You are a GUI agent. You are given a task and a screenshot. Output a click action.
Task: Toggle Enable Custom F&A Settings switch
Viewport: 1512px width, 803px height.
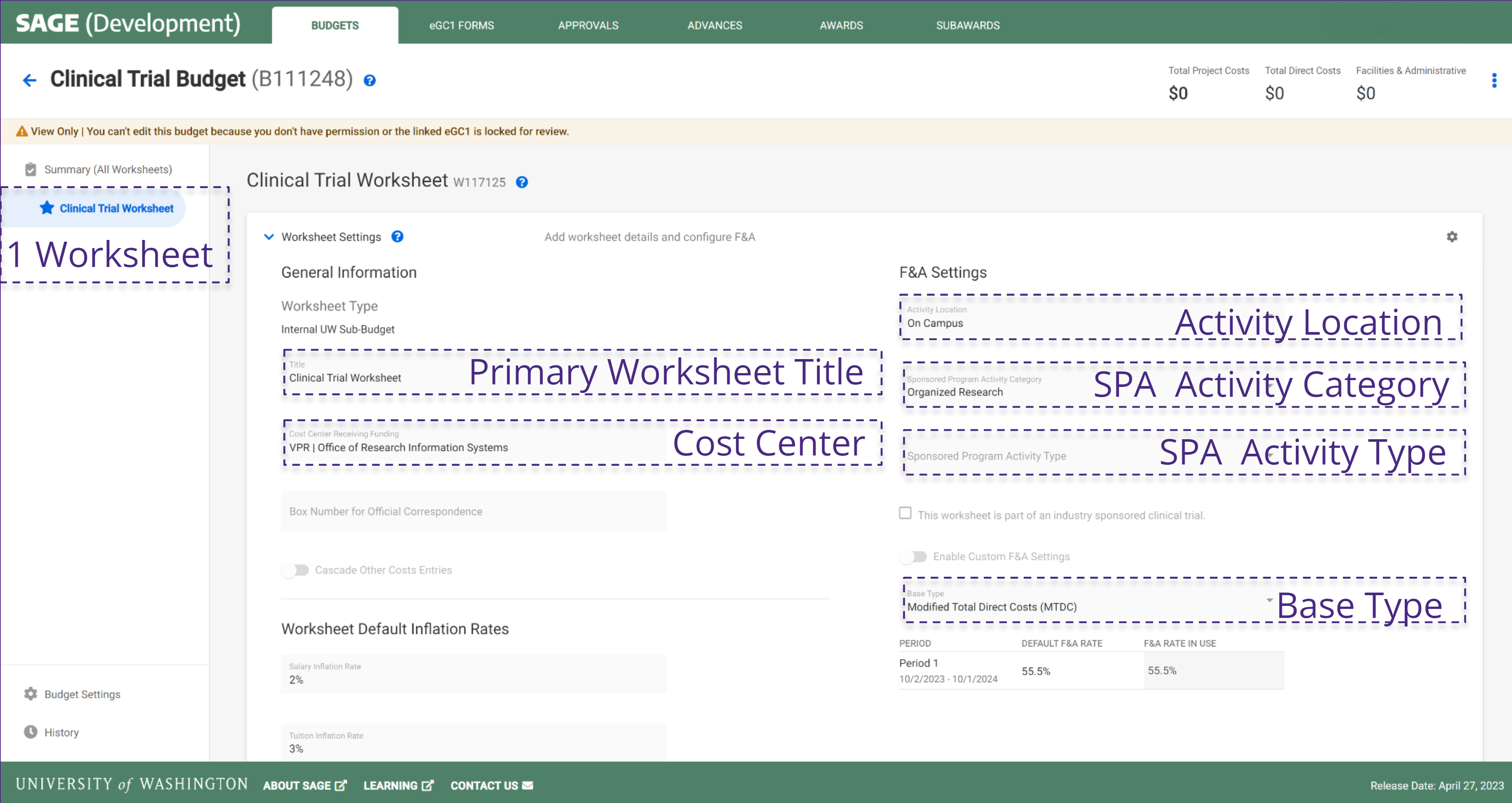pos(913,556)
